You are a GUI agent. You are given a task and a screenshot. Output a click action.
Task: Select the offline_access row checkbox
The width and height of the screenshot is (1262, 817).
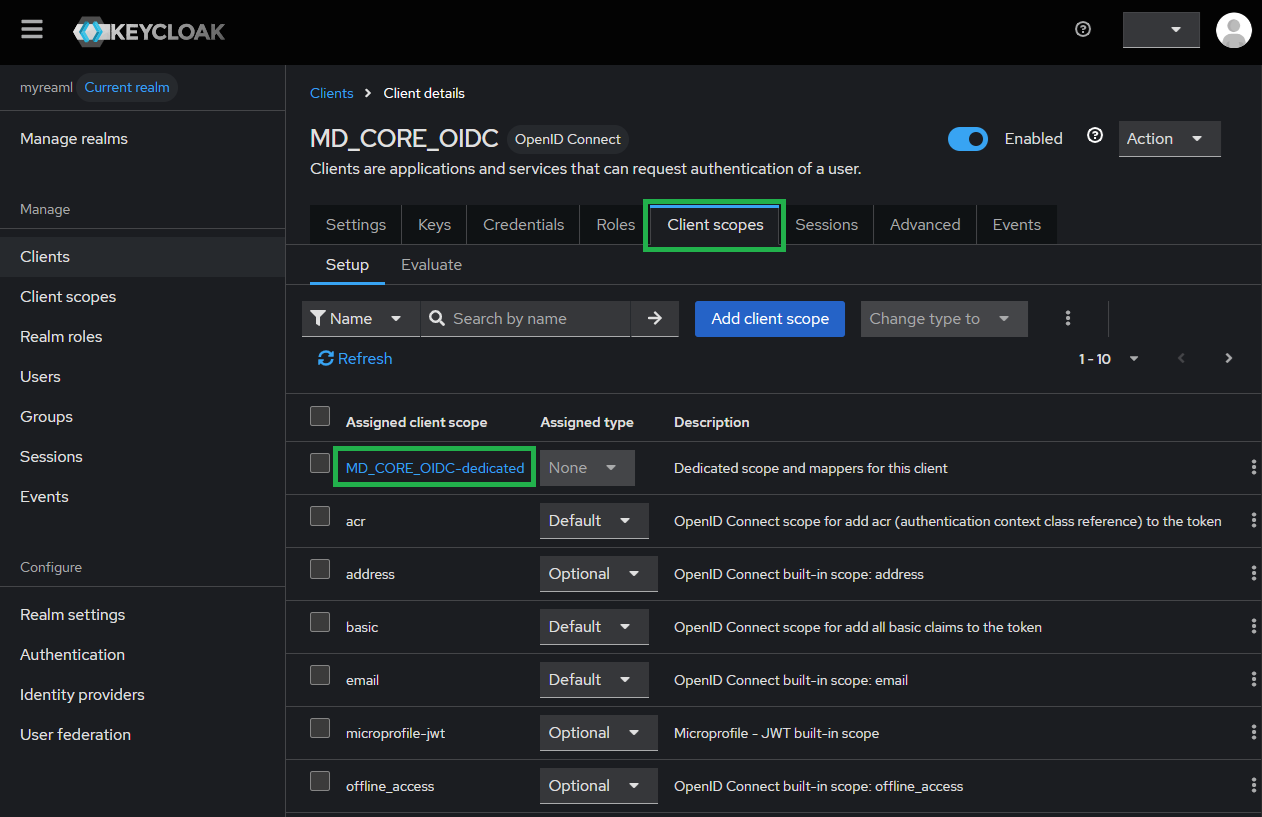click(320, 781)
